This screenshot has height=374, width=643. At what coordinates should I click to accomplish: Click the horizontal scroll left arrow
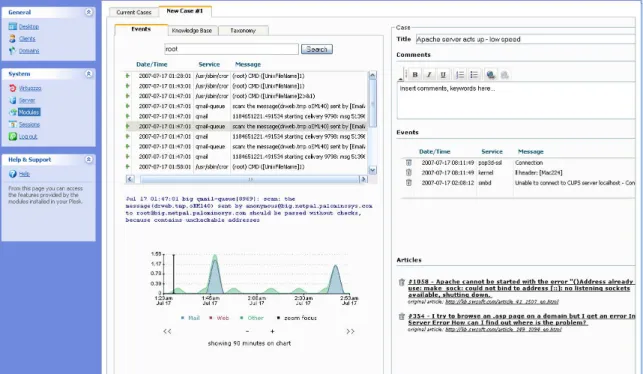tap(130, 179)
